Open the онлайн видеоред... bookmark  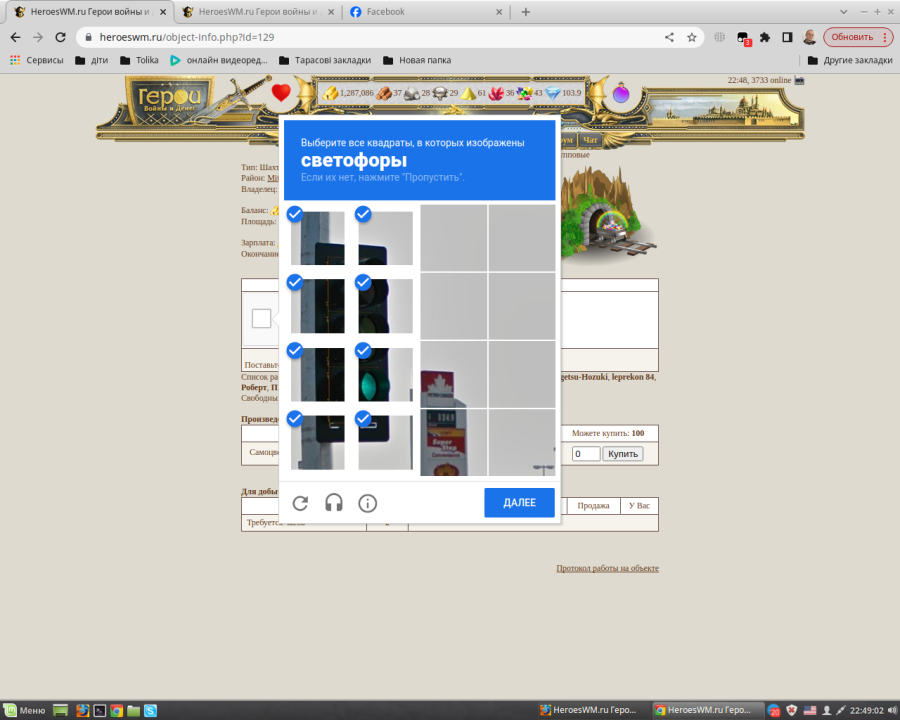[219, 60]
